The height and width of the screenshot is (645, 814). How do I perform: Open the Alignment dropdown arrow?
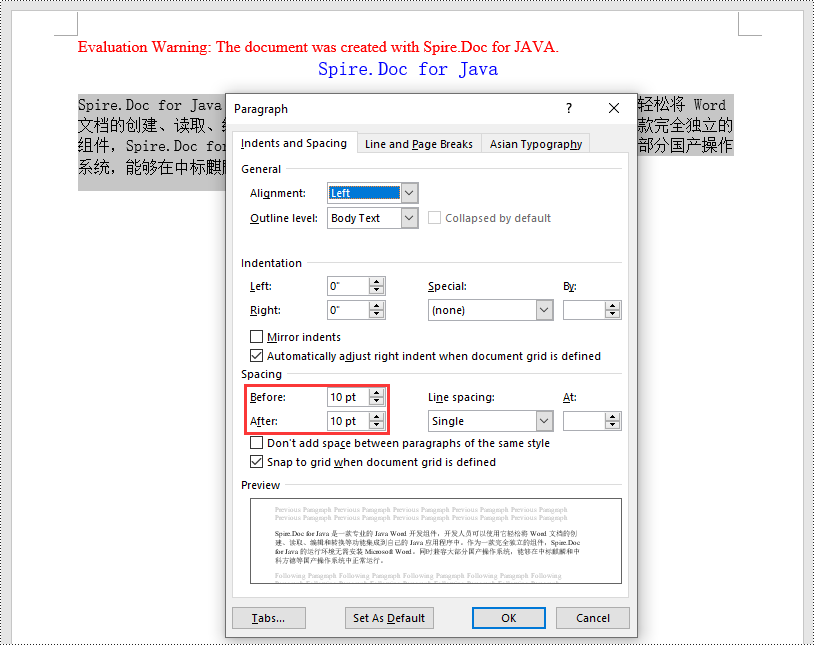(x=409, y=193)
